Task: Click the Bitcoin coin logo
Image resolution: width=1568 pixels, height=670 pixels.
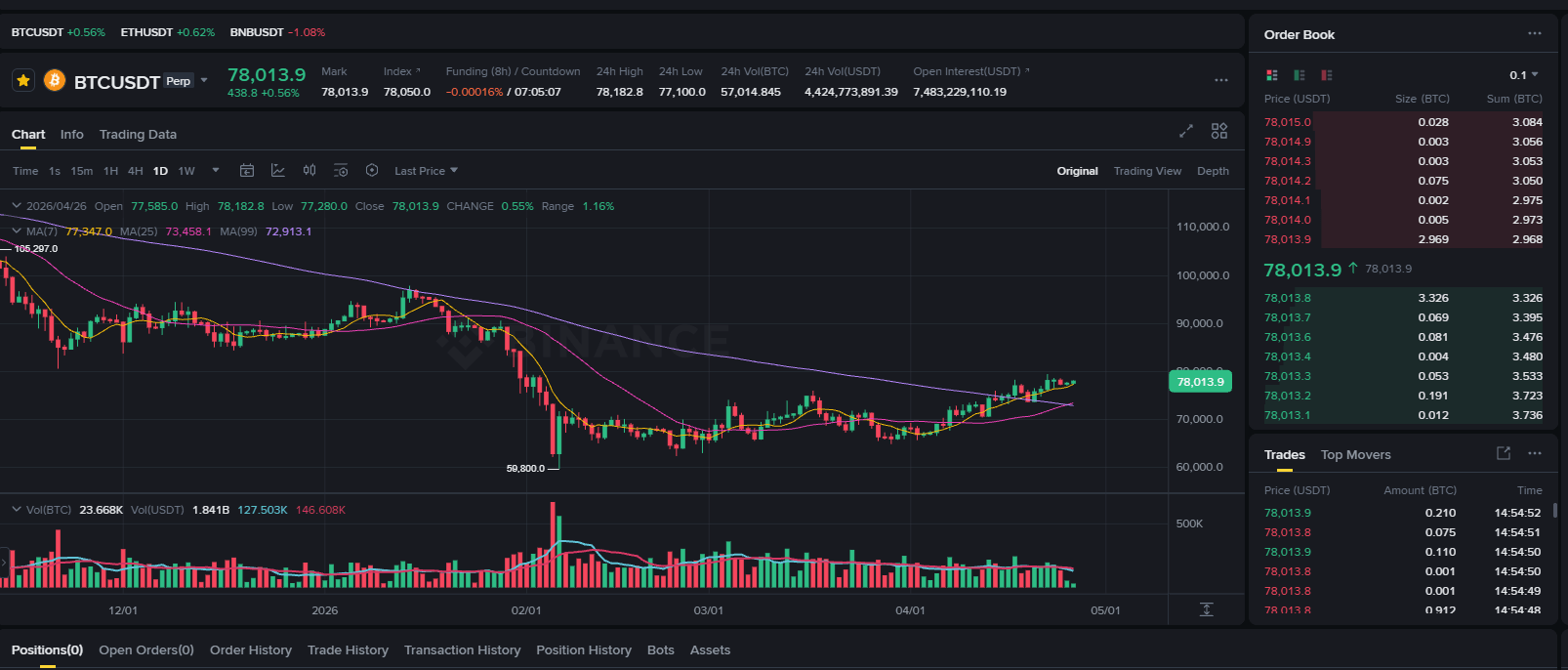Action: (55, 80)
